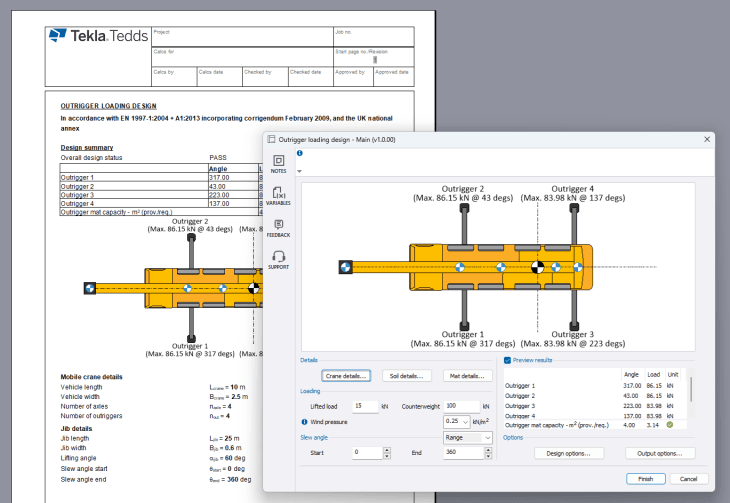Select Outrigger 3 row in preview results
The image size is (730, 503).
594,406
